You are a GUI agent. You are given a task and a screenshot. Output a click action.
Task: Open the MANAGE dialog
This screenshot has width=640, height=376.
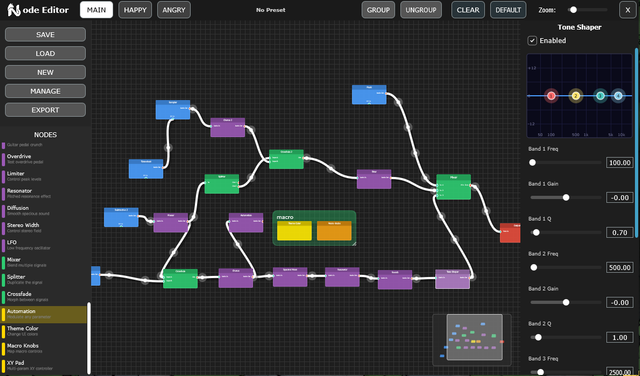click(x=45, y=91)
